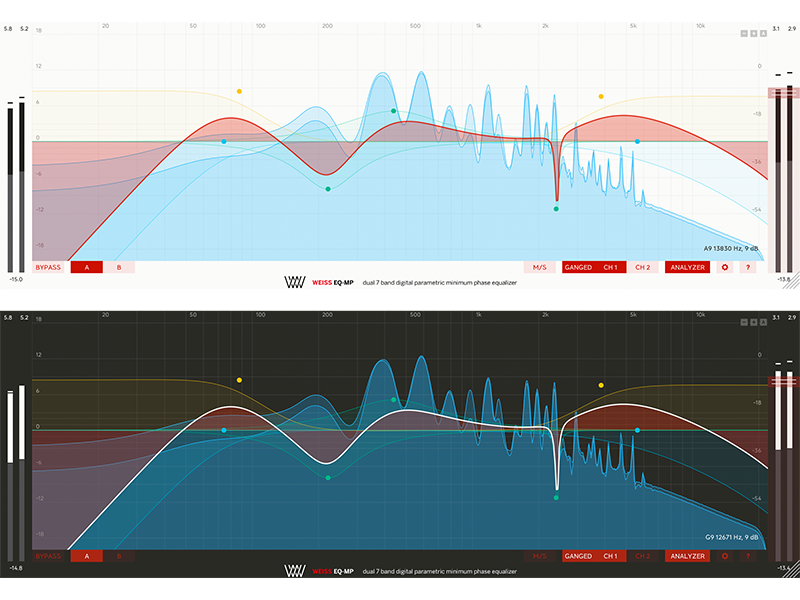Toggle the ANALYZER in the dark panel
The image size is (800, 600).
pyautogui.click(x=688, y=556)
